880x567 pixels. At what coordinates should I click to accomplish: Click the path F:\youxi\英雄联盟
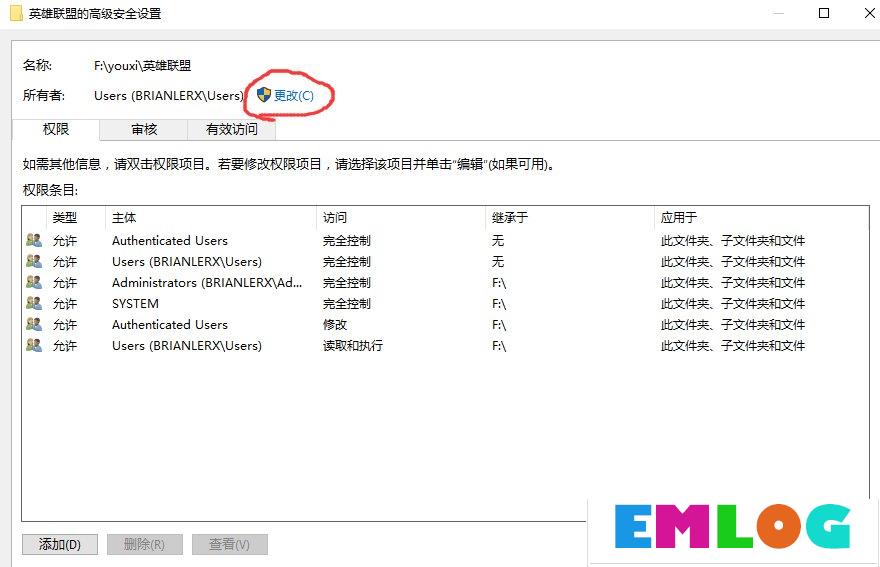point(143,66)
